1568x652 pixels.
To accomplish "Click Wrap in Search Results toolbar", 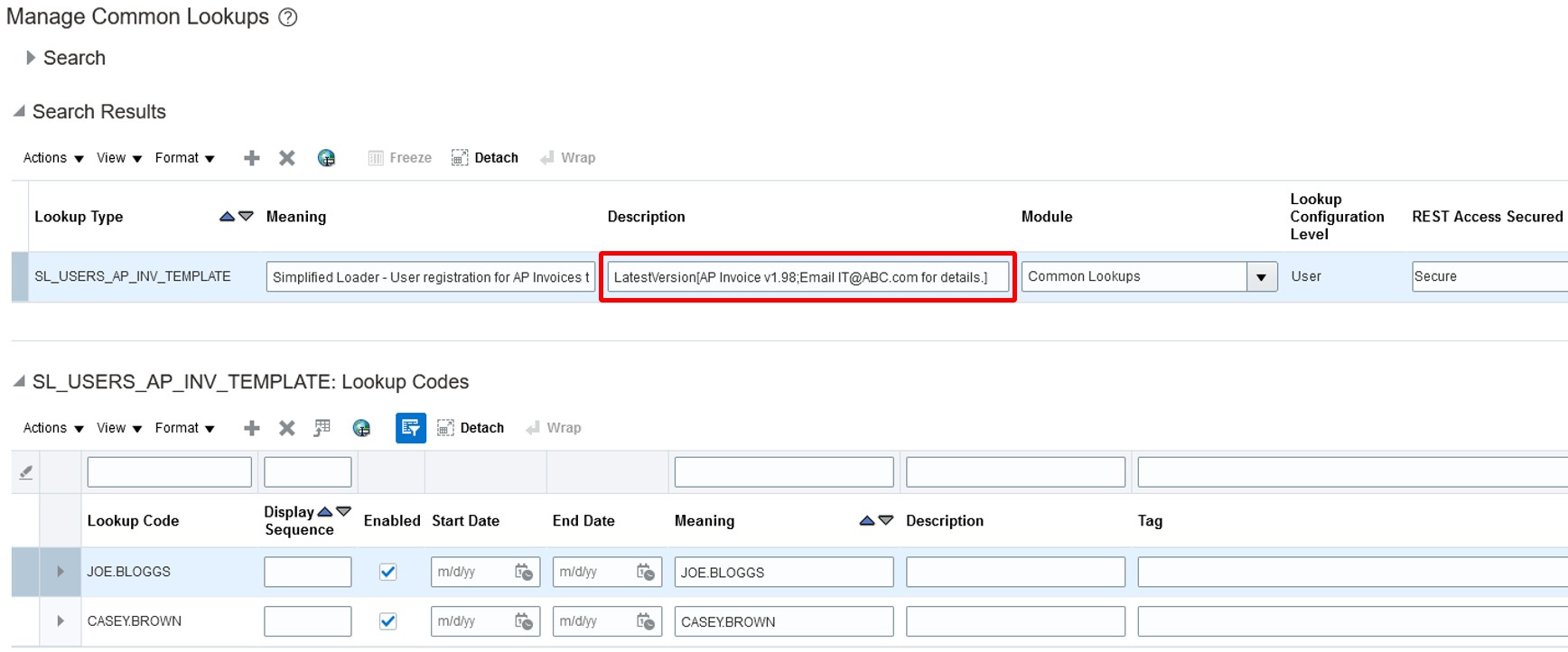I will (x=568, y=158).
